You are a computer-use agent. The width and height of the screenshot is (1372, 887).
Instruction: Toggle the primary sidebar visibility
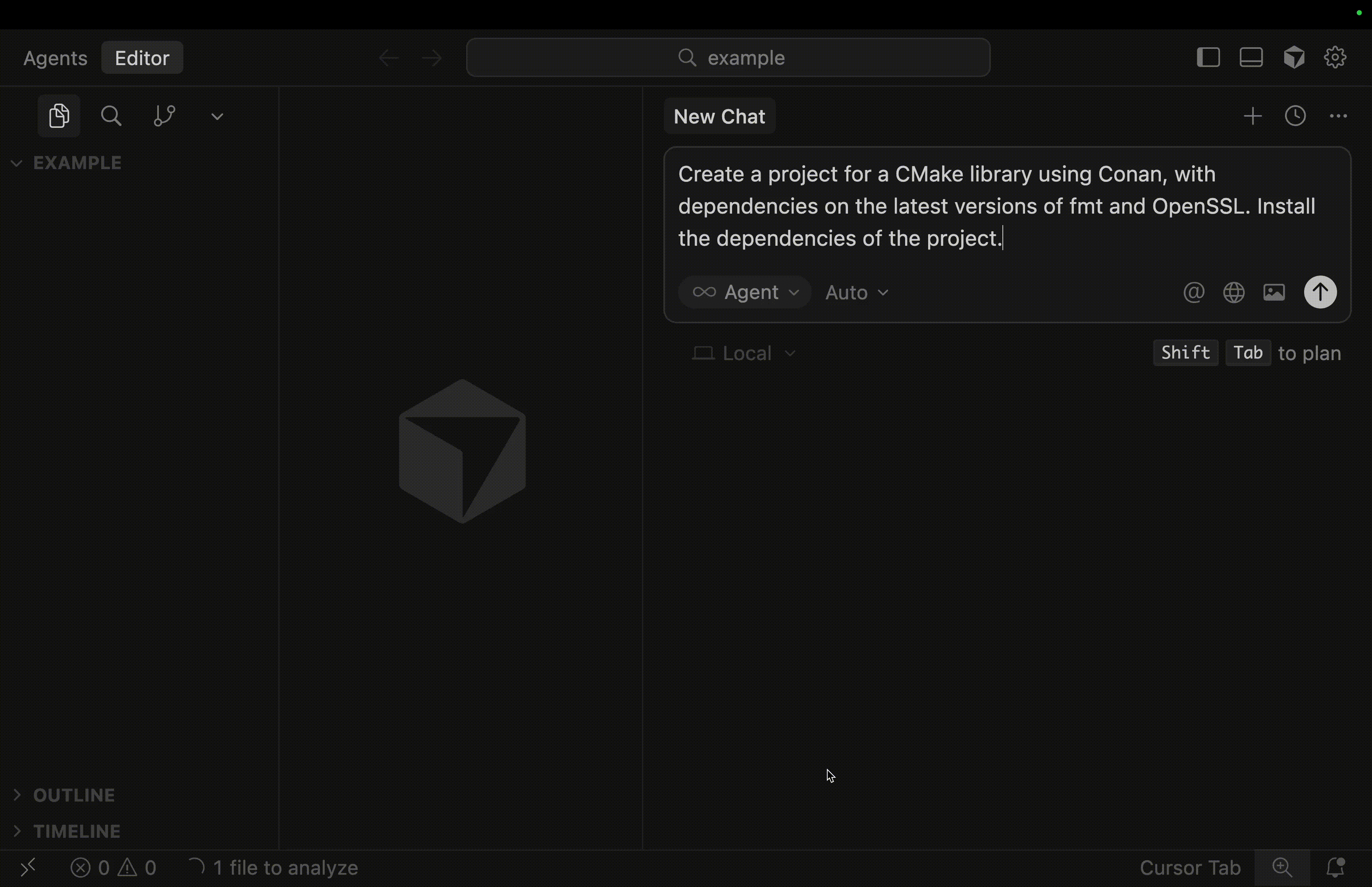pos(1207,57)
